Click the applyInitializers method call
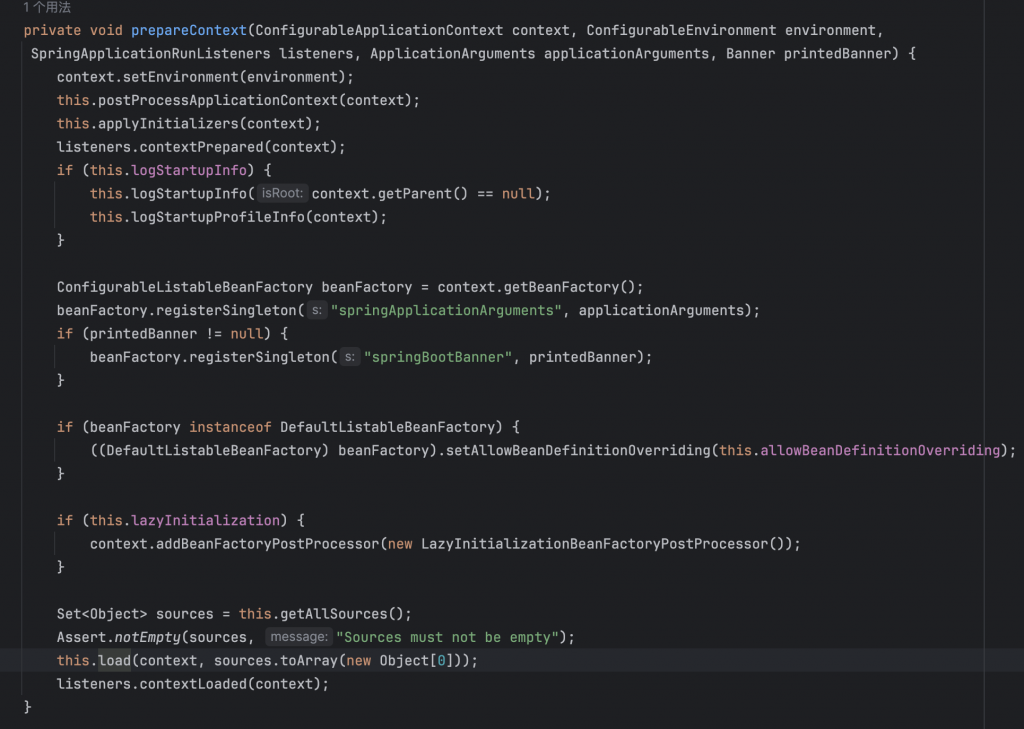 point(168,123)
